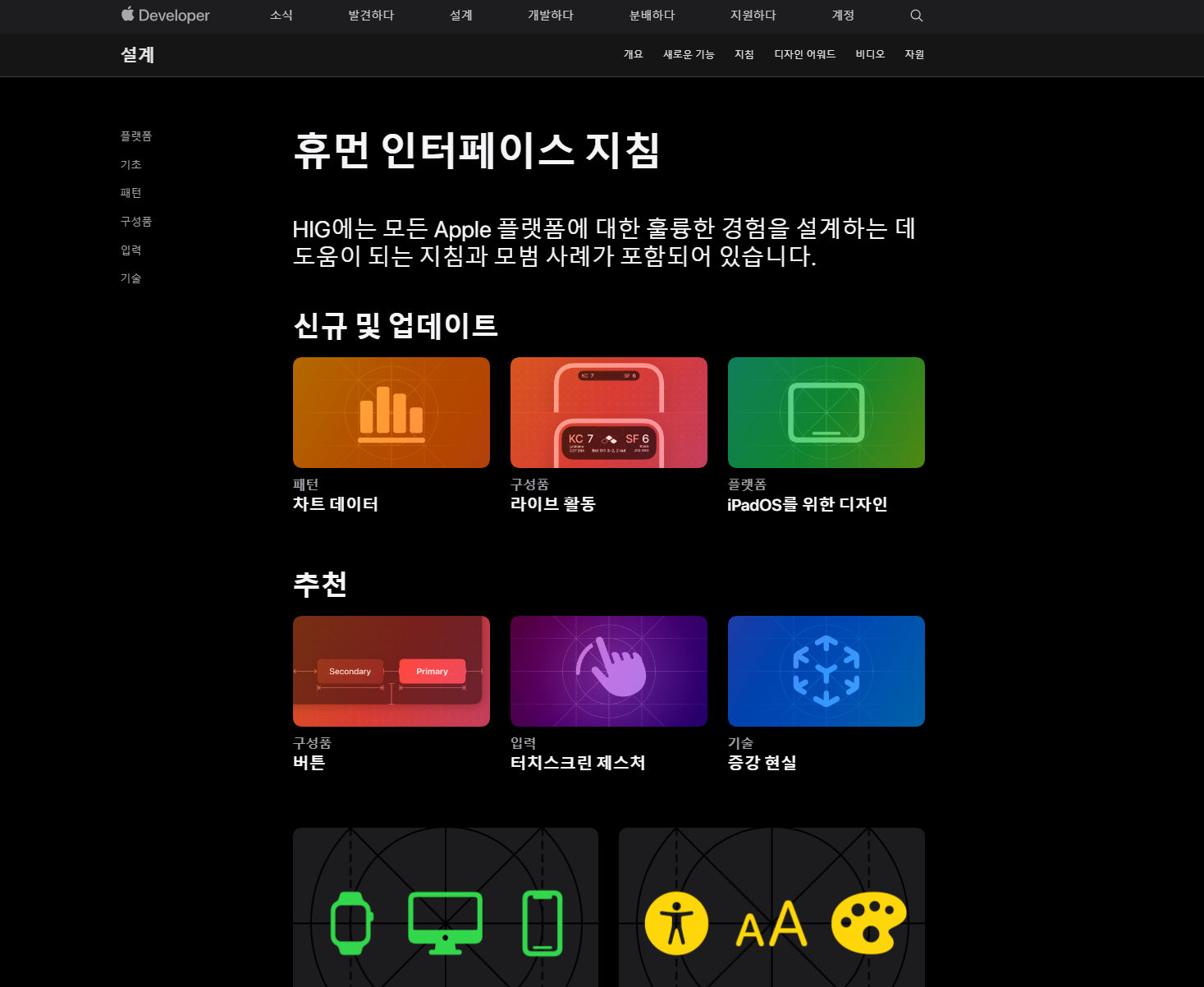Open the 개발하다 menu item
Screen dimensions: 1204x987
551,16
